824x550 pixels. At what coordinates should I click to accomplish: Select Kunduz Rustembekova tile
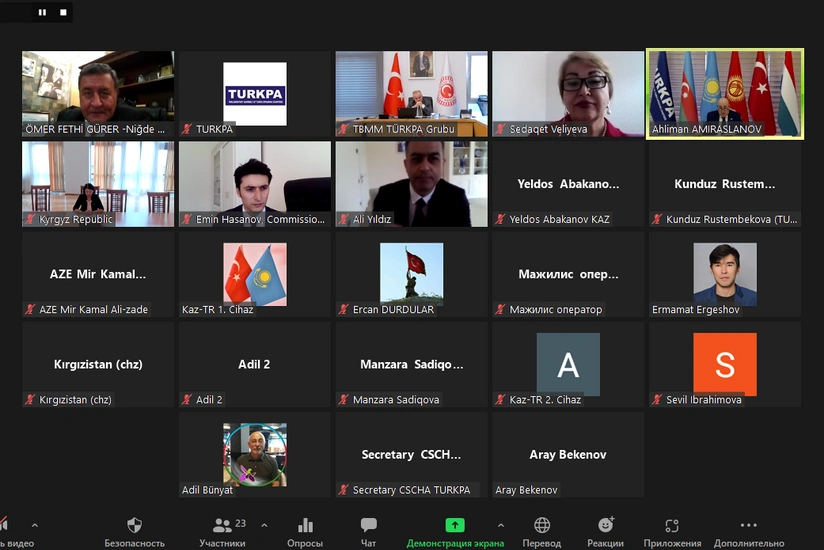pos(725,184)
